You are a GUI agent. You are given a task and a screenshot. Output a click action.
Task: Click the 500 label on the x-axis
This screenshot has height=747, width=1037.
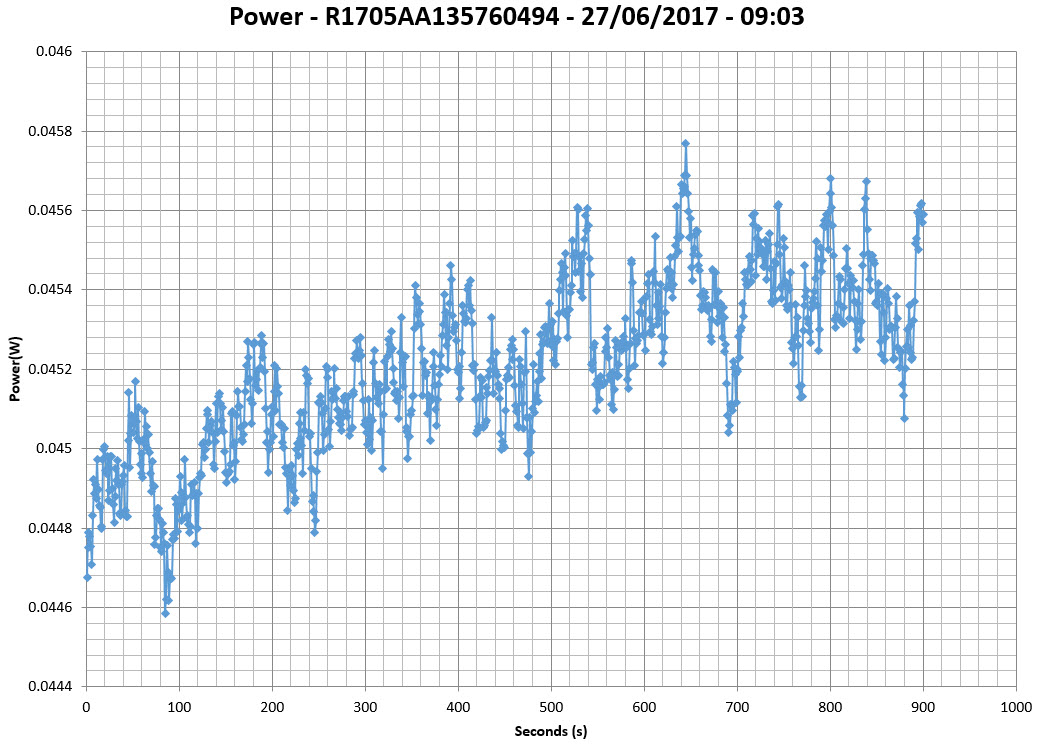tap(551, 707)
